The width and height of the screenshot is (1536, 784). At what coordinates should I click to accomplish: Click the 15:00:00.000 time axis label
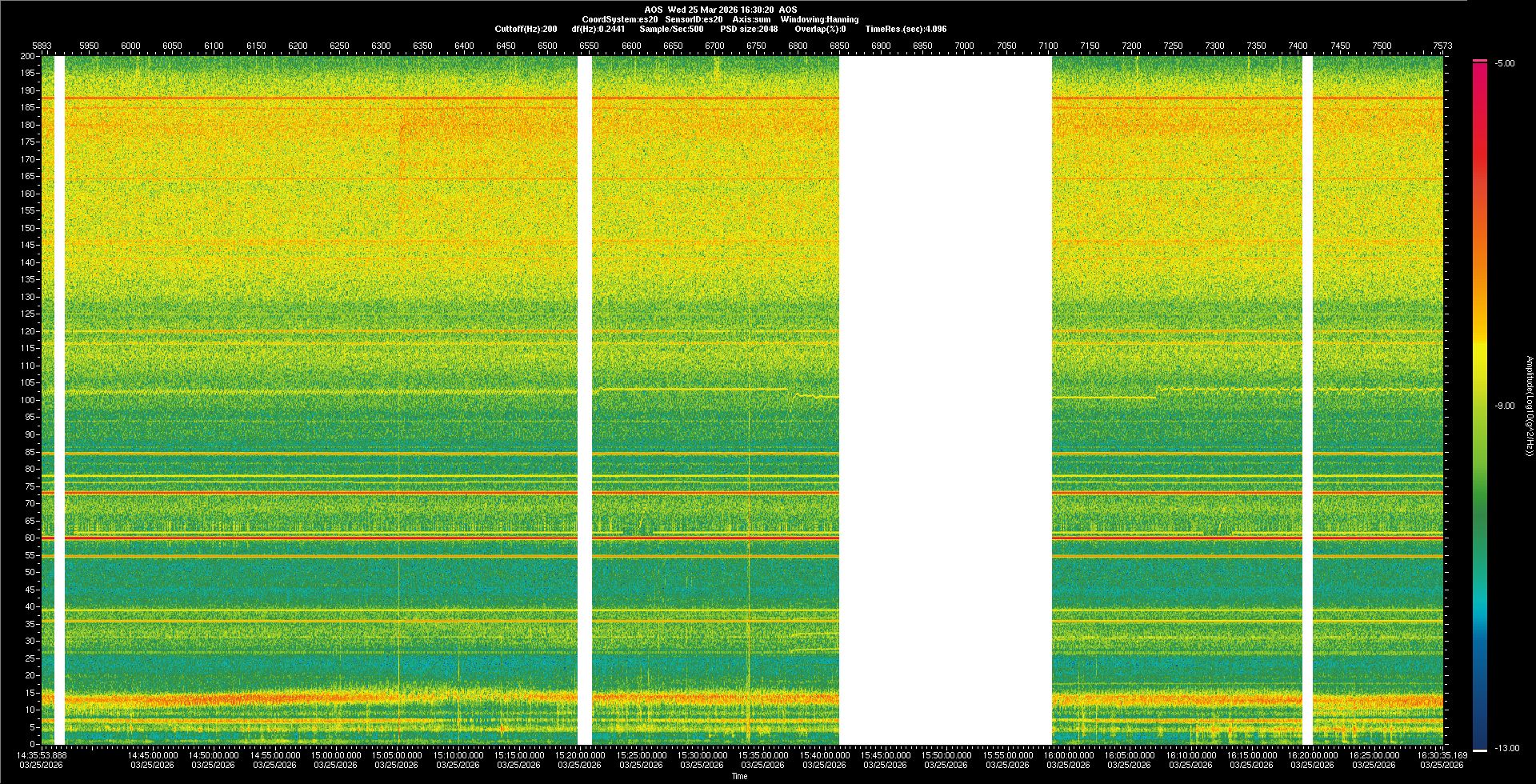point(335,755)
